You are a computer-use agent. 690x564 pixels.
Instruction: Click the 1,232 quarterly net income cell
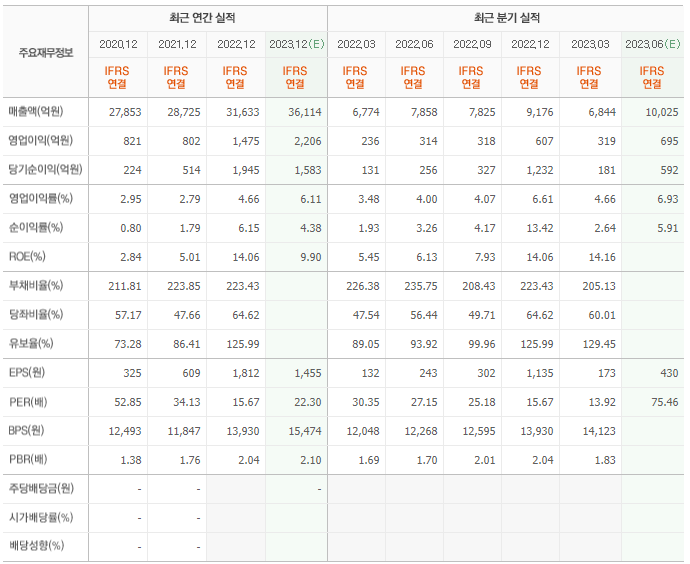[540, 170]
